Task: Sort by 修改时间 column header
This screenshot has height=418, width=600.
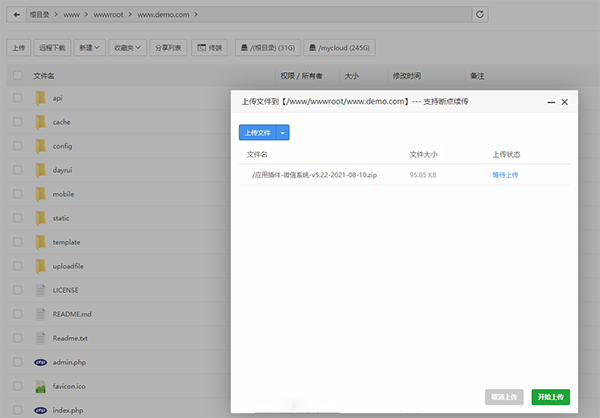Action: pos(407,76)
